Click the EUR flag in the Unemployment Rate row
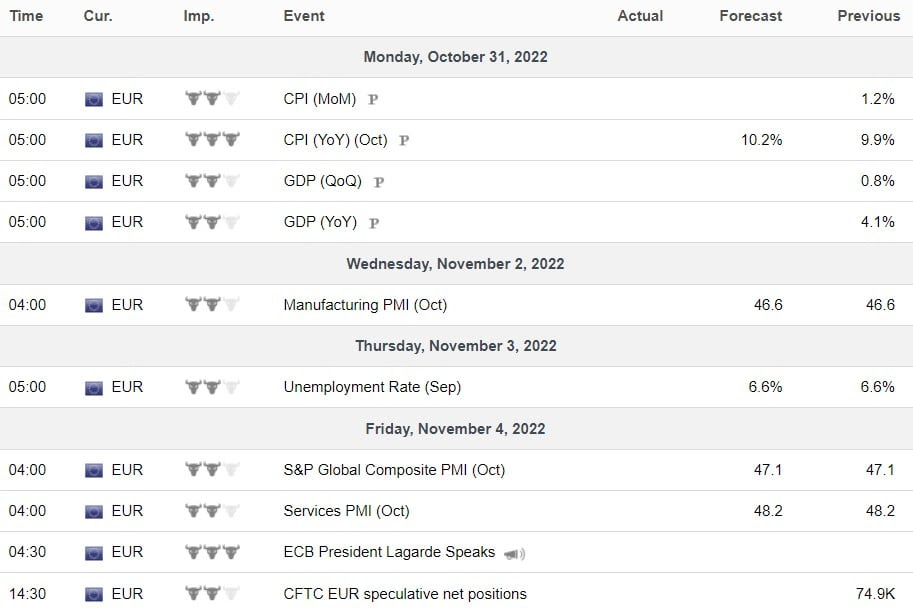Image resolution: width=913 pixels, height=612 pixels. tap(94, 387)
